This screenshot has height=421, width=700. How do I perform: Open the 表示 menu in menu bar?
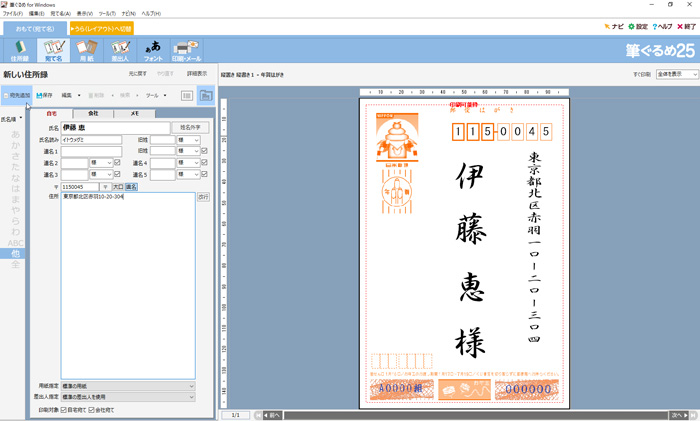tap(86, 13)
